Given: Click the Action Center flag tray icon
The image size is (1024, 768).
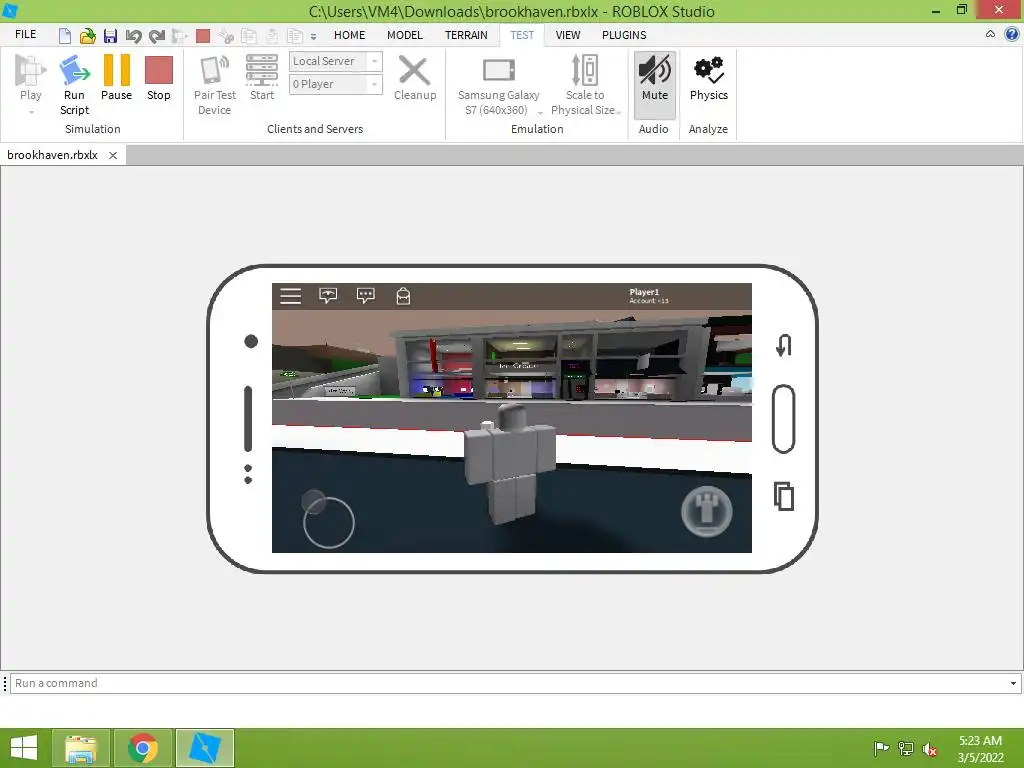Looking at the screenshot, I should pos(881,748).
